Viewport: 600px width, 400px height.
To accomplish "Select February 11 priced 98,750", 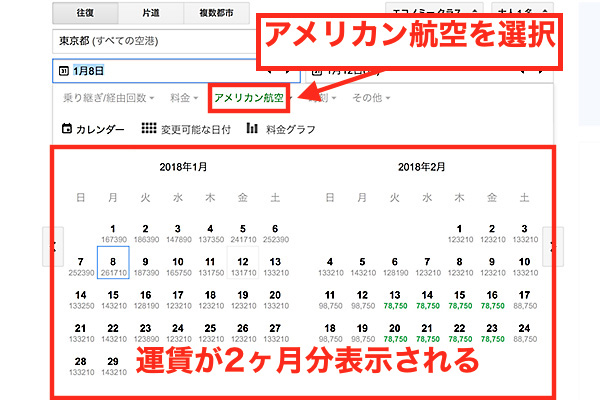I will [x=330, y=300].
